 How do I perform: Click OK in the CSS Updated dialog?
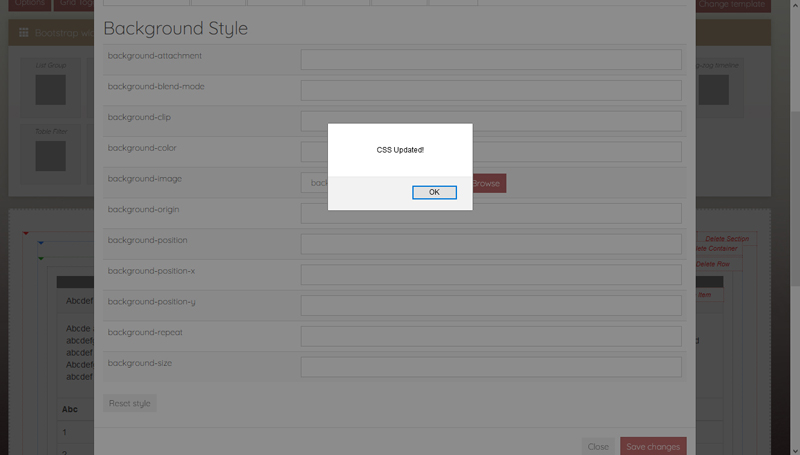pyautogui.click(x=434, y=192)
